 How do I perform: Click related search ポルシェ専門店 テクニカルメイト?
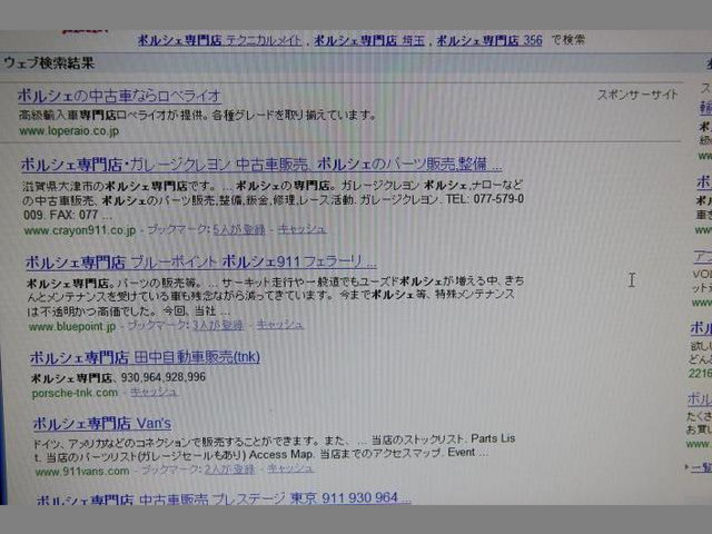point(222,41)
